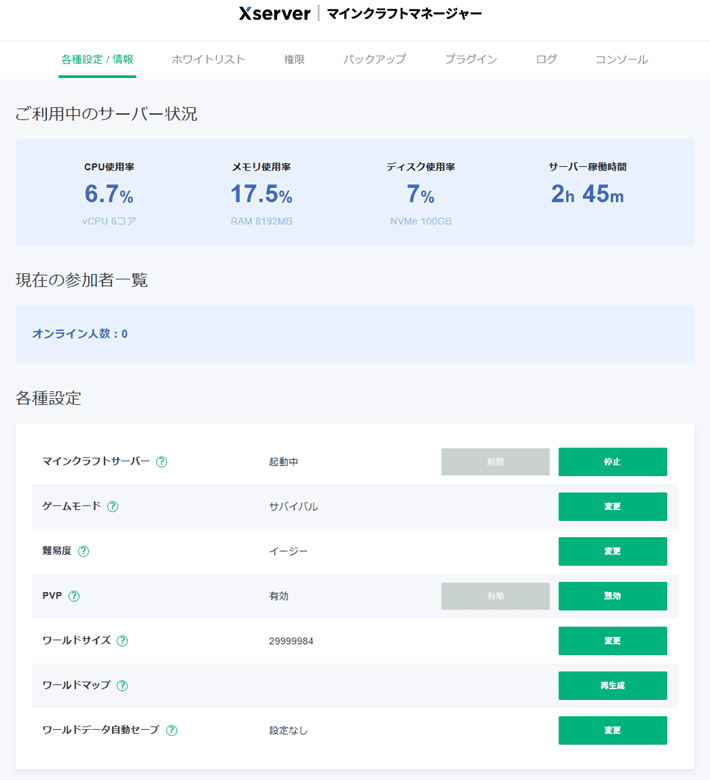The height and width of the screenshot is (780, 710).
Task: Change ワールドデータ自動セーブ with its 変更 button
Action: (x=612, y=730)
